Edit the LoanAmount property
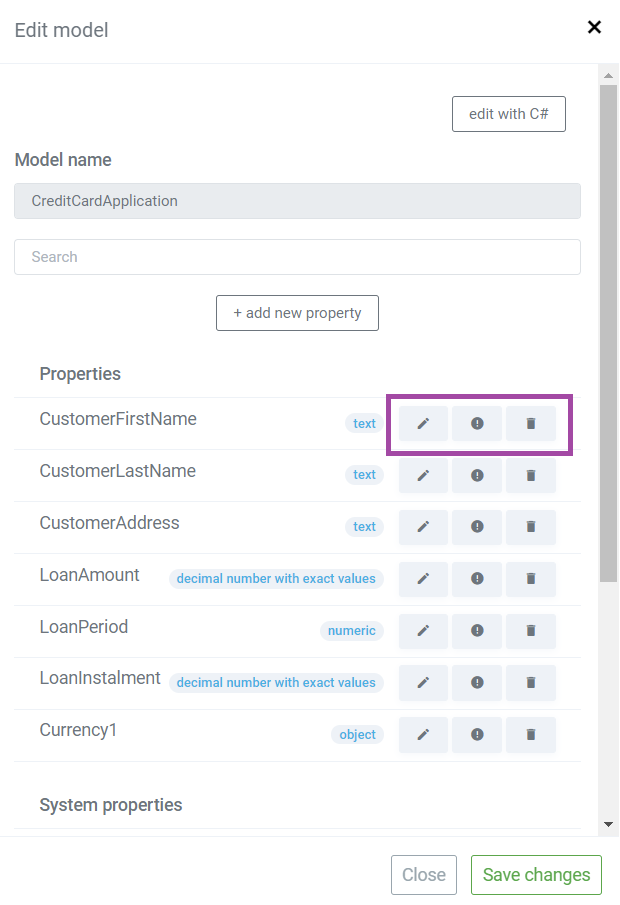Screen dimensions: 620x905 click(x=423, y=578)
